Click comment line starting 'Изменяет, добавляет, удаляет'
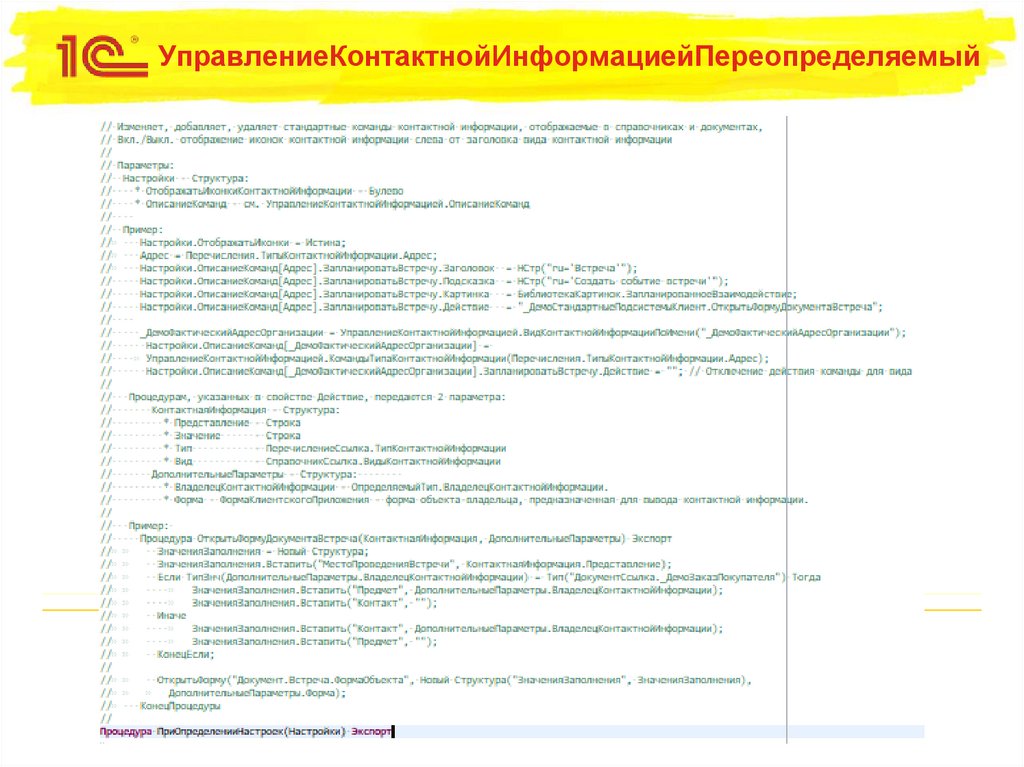 (x=431, y=127)
